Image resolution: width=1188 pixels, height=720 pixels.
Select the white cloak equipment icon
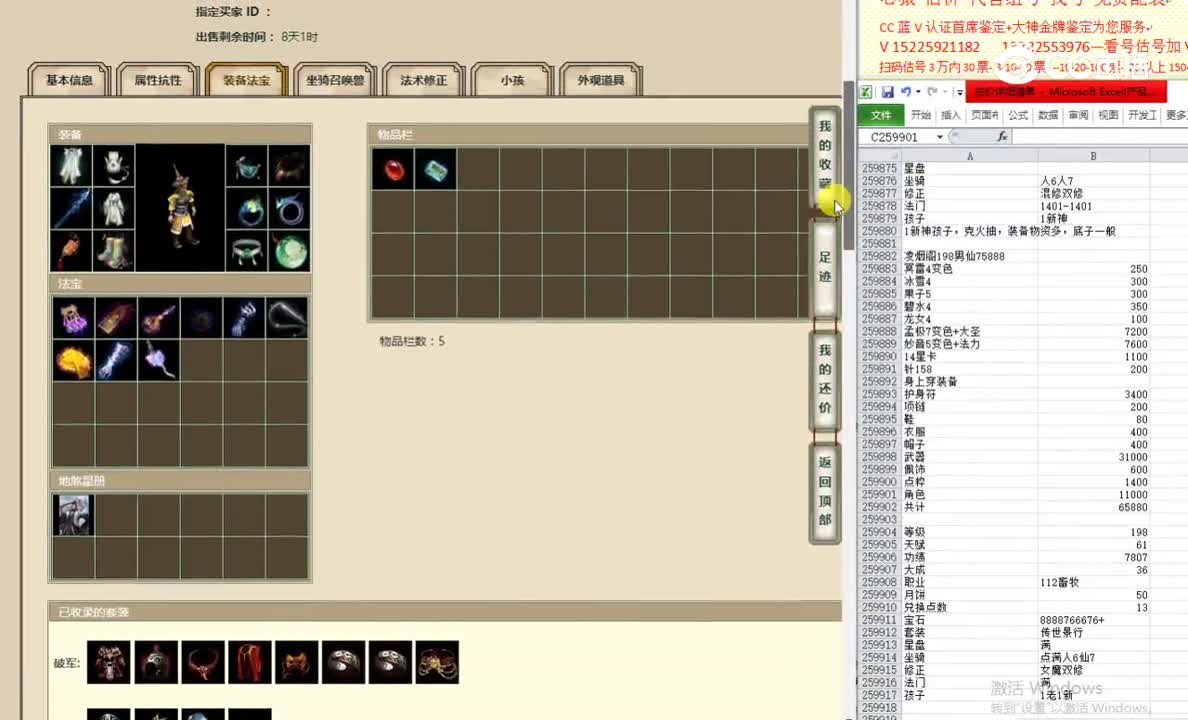click(x=71, y=166)
